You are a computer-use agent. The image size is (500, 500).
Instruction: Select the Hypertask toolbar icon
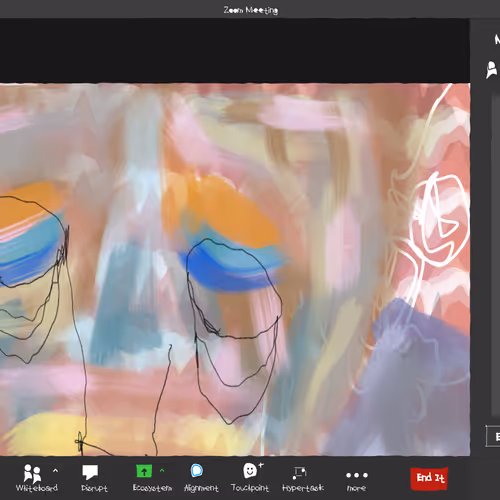coord(299,473)
